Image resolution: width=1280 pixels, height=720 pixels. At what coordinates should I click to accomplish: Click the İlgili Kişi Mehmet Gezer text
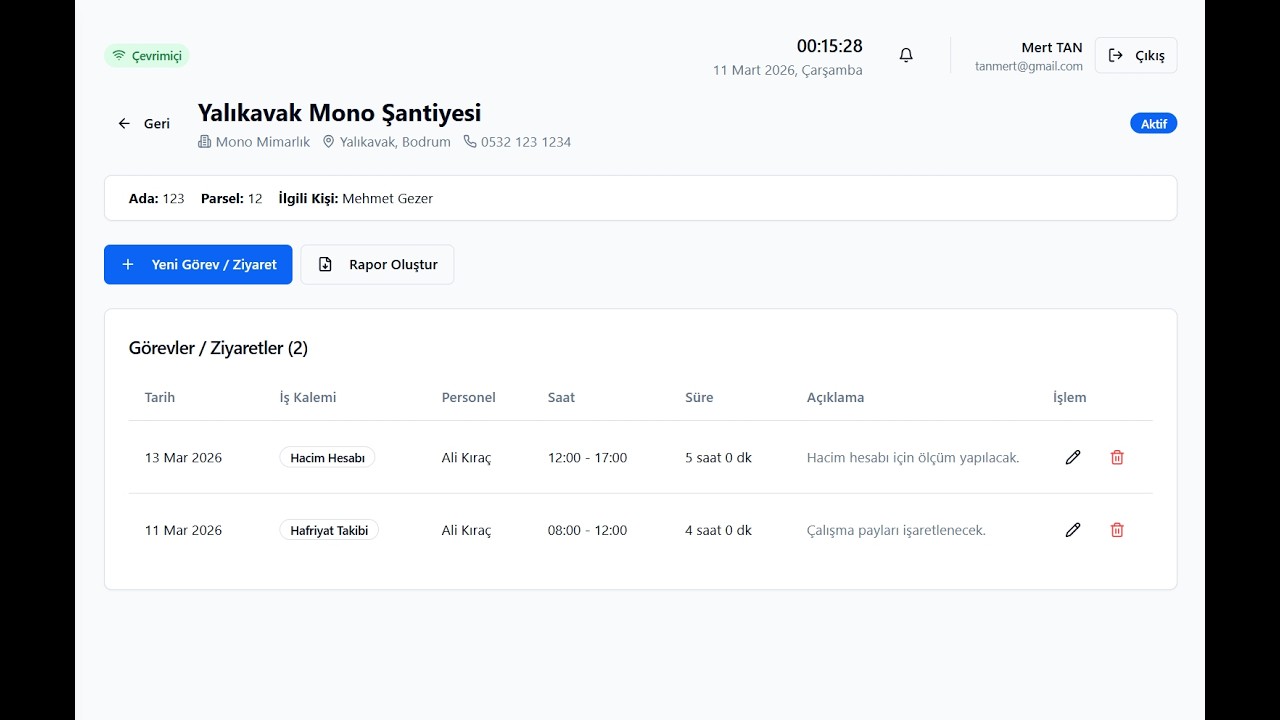[x=356, y=198]
